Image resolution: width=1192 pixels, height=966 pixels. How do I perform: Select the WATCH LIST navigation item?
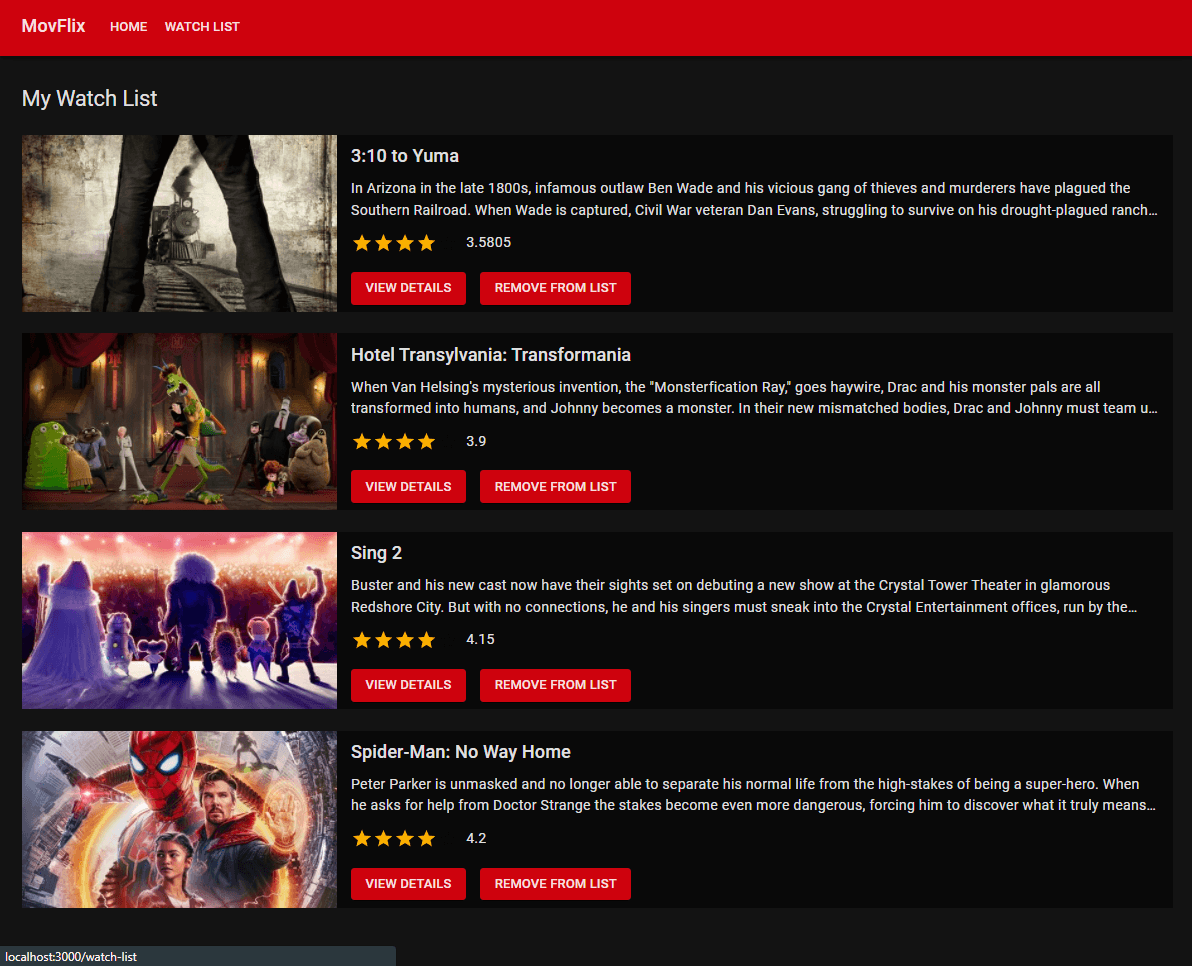point(202,27)
